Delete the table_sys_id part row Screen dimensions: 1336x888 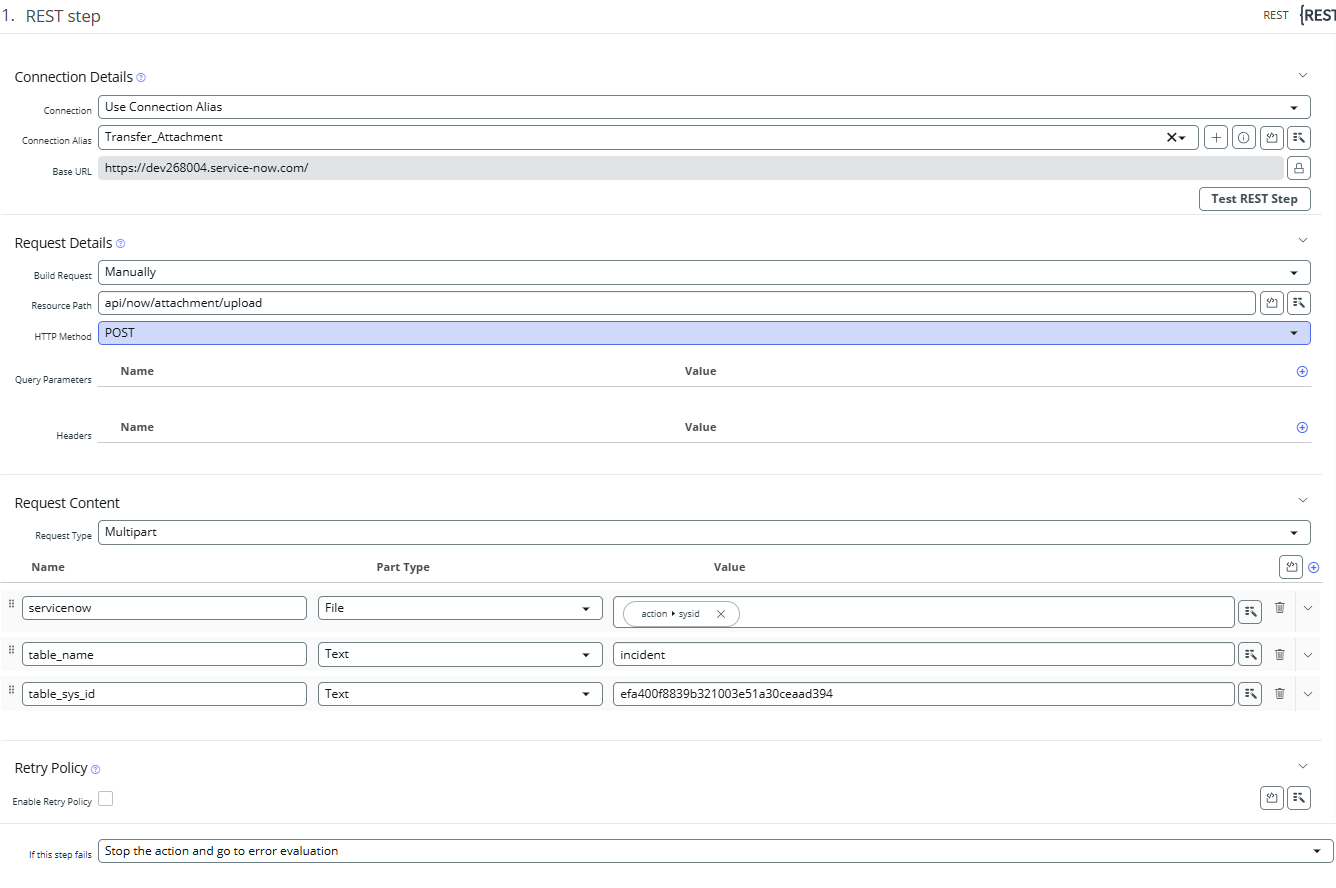tap(1279, 694)
